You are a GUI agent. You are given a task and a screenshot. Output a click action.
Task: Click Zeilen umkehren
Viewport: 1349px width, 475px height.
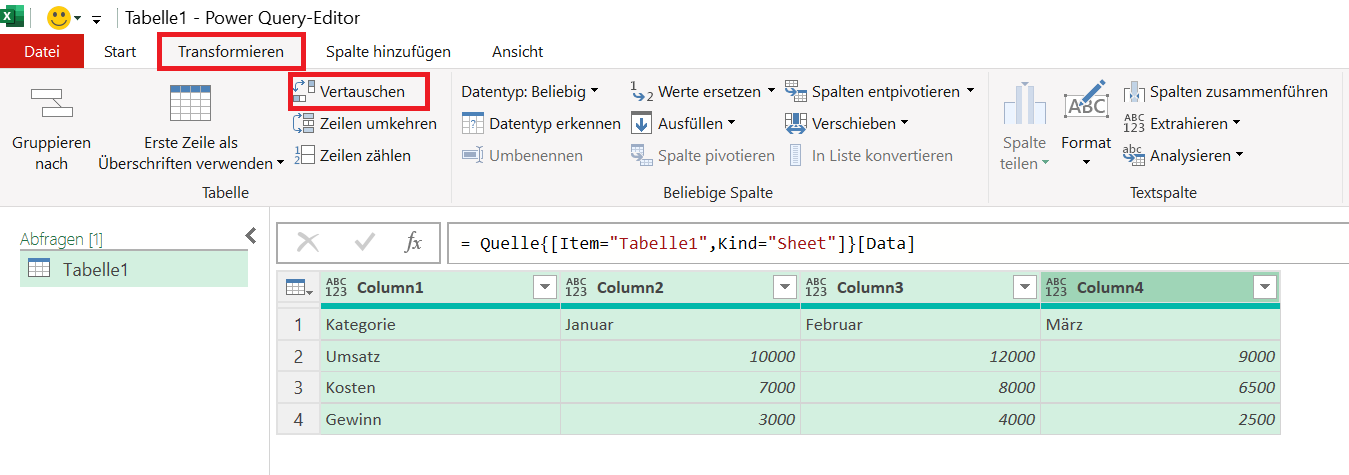pyautogui.click(x=364, y=123)
